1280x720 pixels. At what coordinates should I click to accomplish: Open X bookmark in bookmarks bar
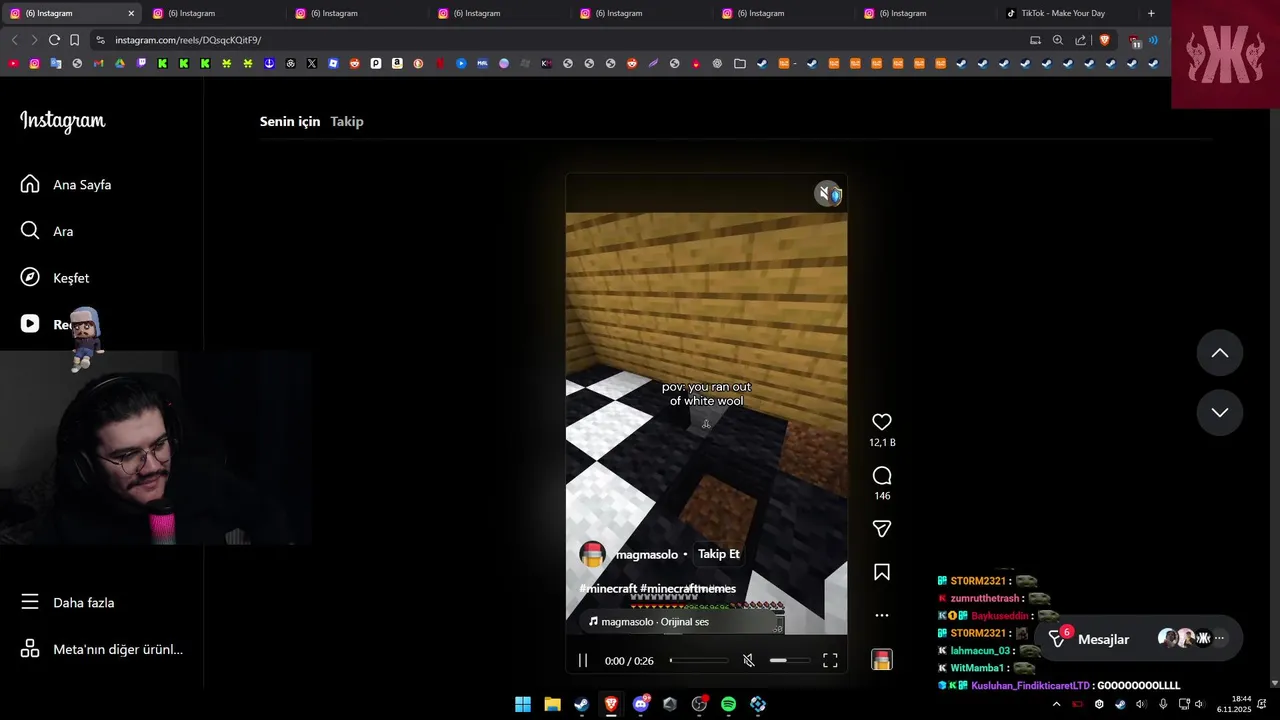(312, 63)
